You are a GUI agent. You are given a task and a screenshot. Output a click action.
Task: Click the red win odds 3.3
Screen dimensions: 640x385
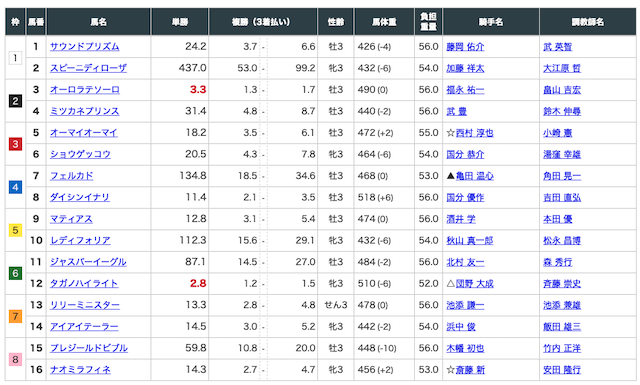(x=198, y=89)
